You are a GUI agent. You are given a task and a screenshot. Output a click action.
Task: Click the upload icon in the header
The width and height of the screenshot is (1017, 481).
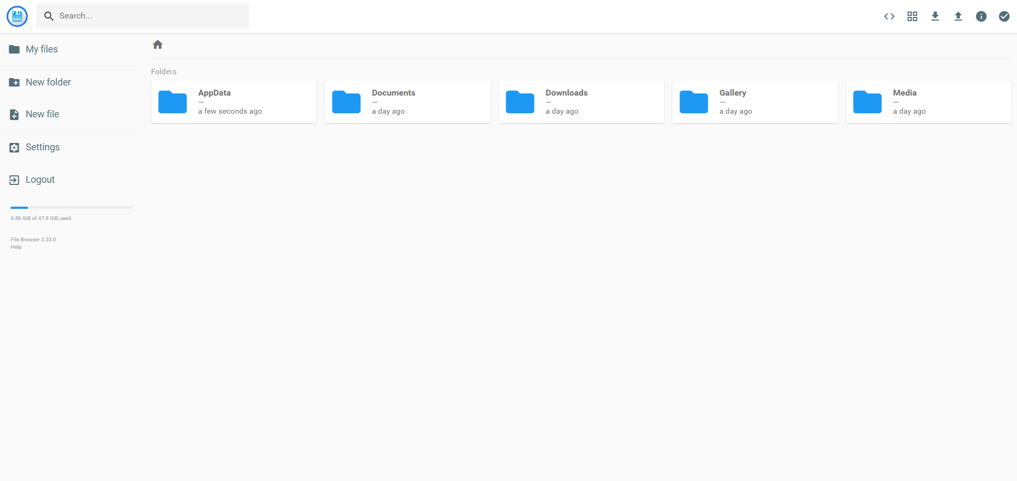[x=958, y=16]
